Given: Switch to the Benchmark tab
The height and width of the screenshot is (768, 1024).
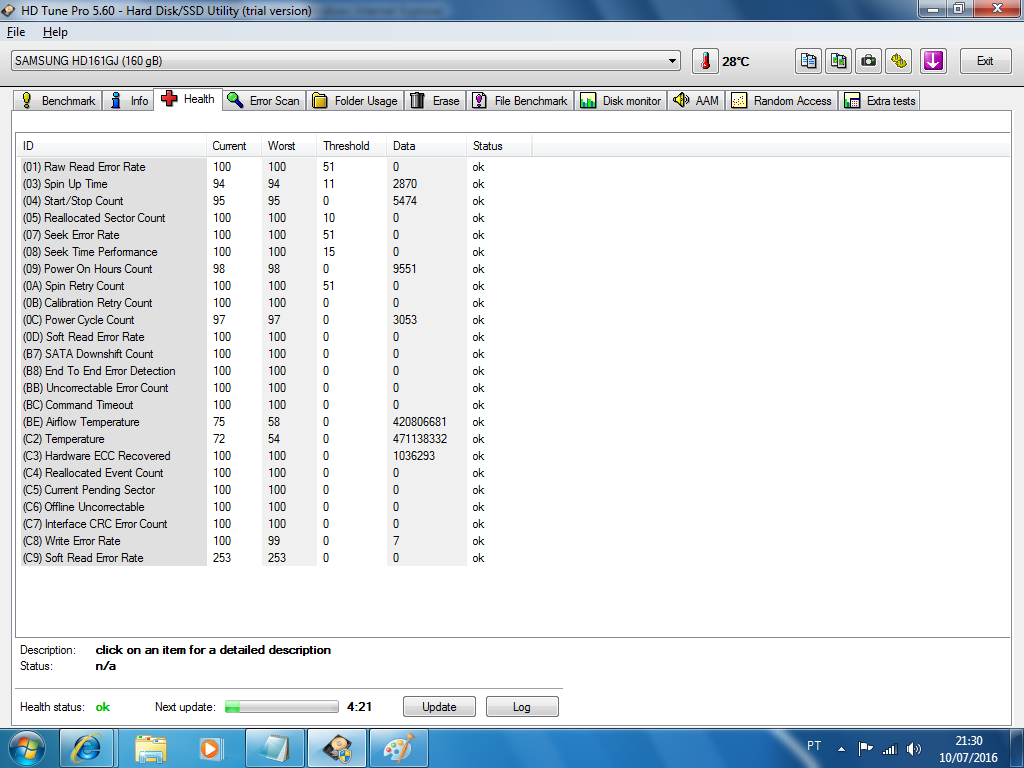Looking at the screenshot, I should pyautogui.click(x=58, y=101).
